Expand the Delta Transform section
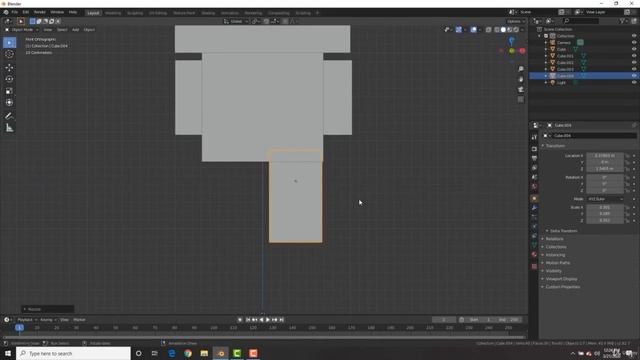 tap(563, 231)
